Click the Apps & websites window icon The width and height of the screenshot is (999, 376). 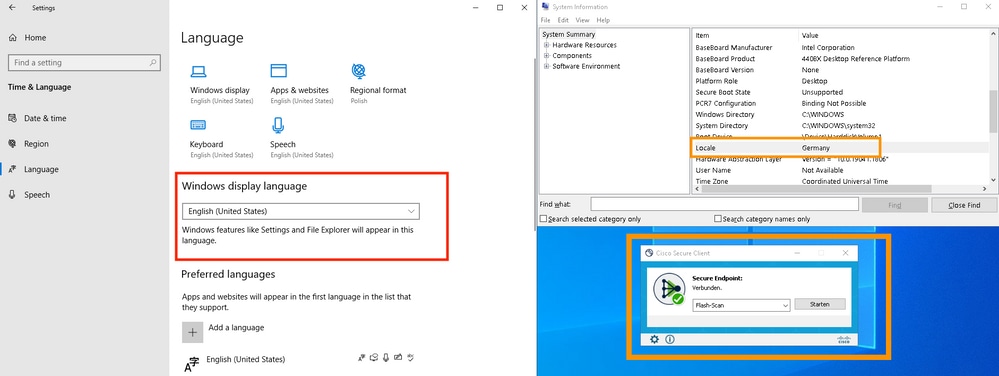pos(278,71)
